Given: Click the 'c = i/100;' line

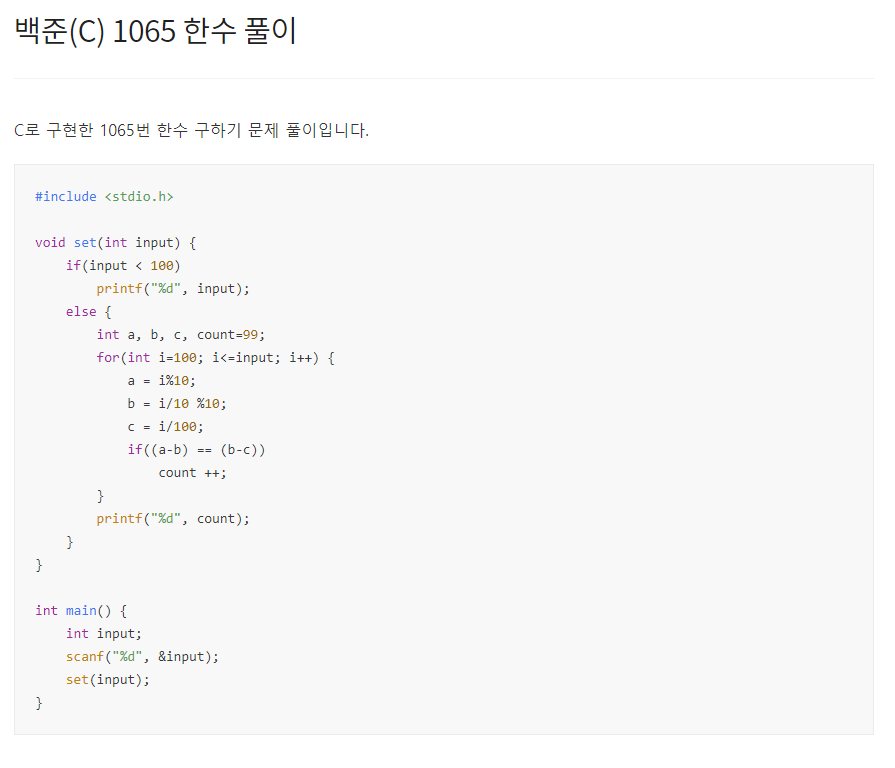Looking at the screenshot, I should click(x=166, y=427).
